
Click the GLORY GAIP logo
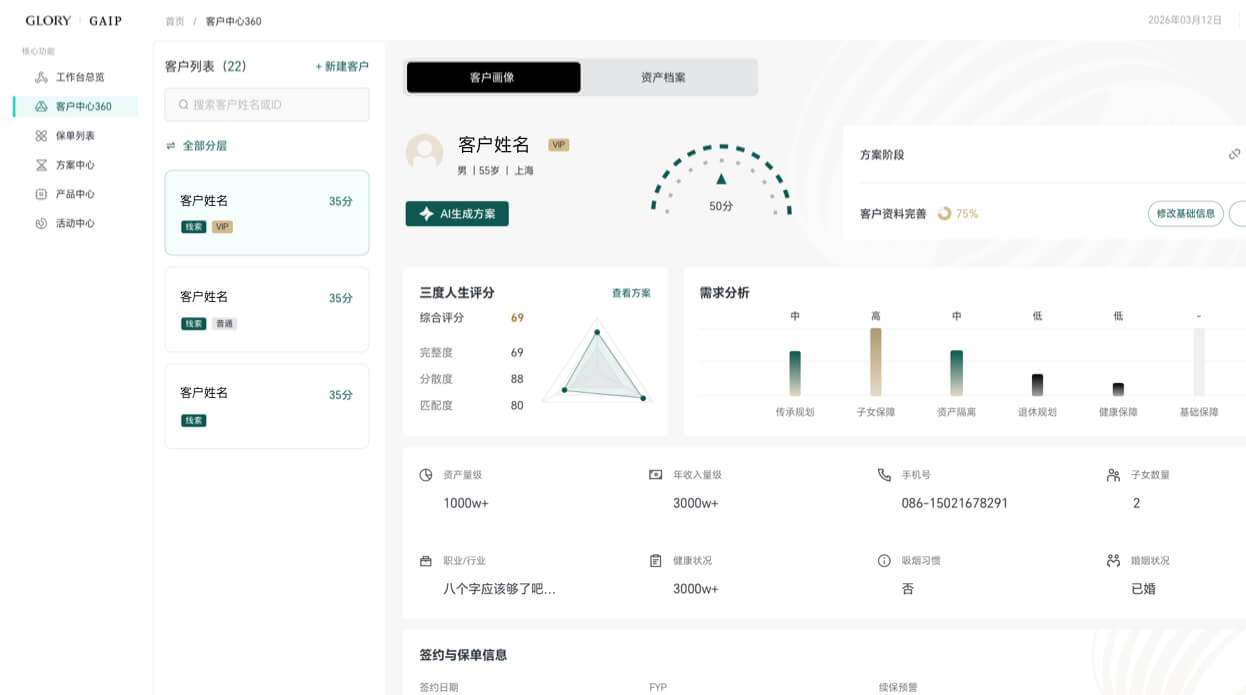coord(73,20)
